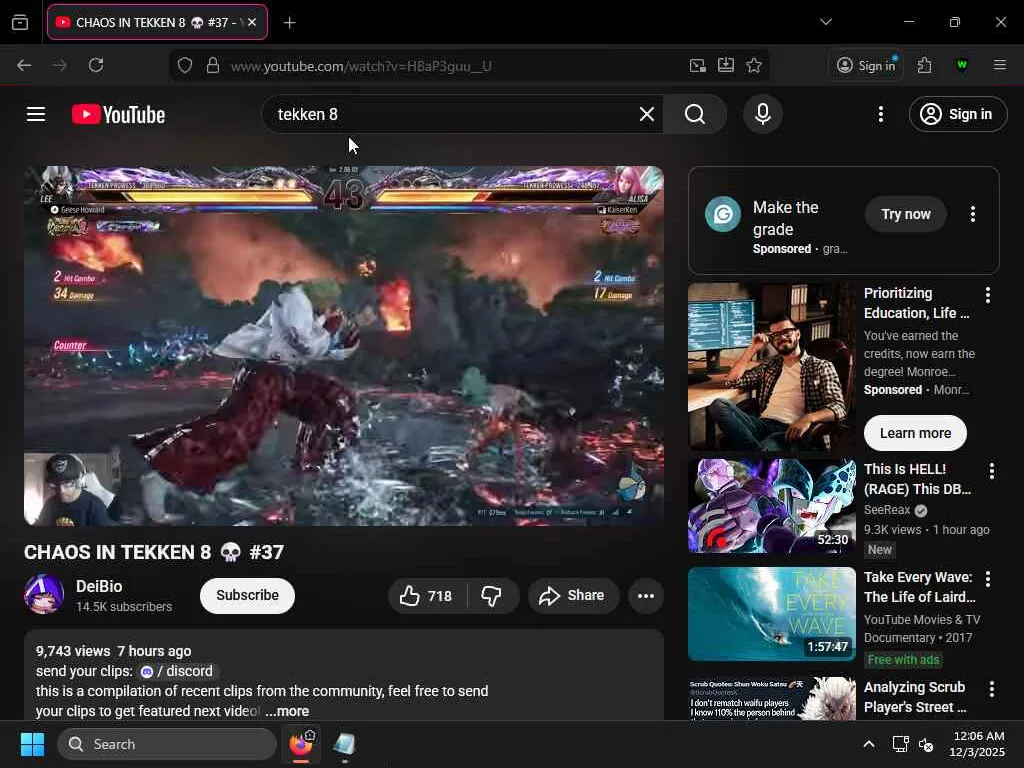Reload the YouTube page
Image resolution: width=1024 pixels, height=768 pixels.
click(96, 65)
